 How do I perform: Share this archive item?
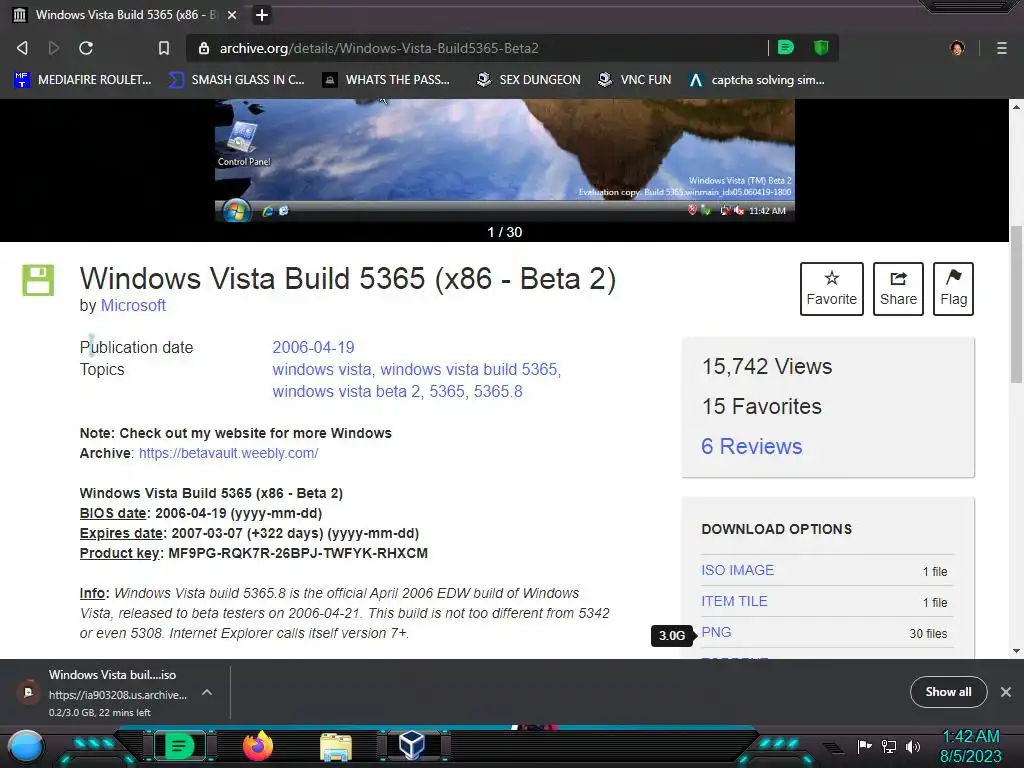[x=898, y=289]
